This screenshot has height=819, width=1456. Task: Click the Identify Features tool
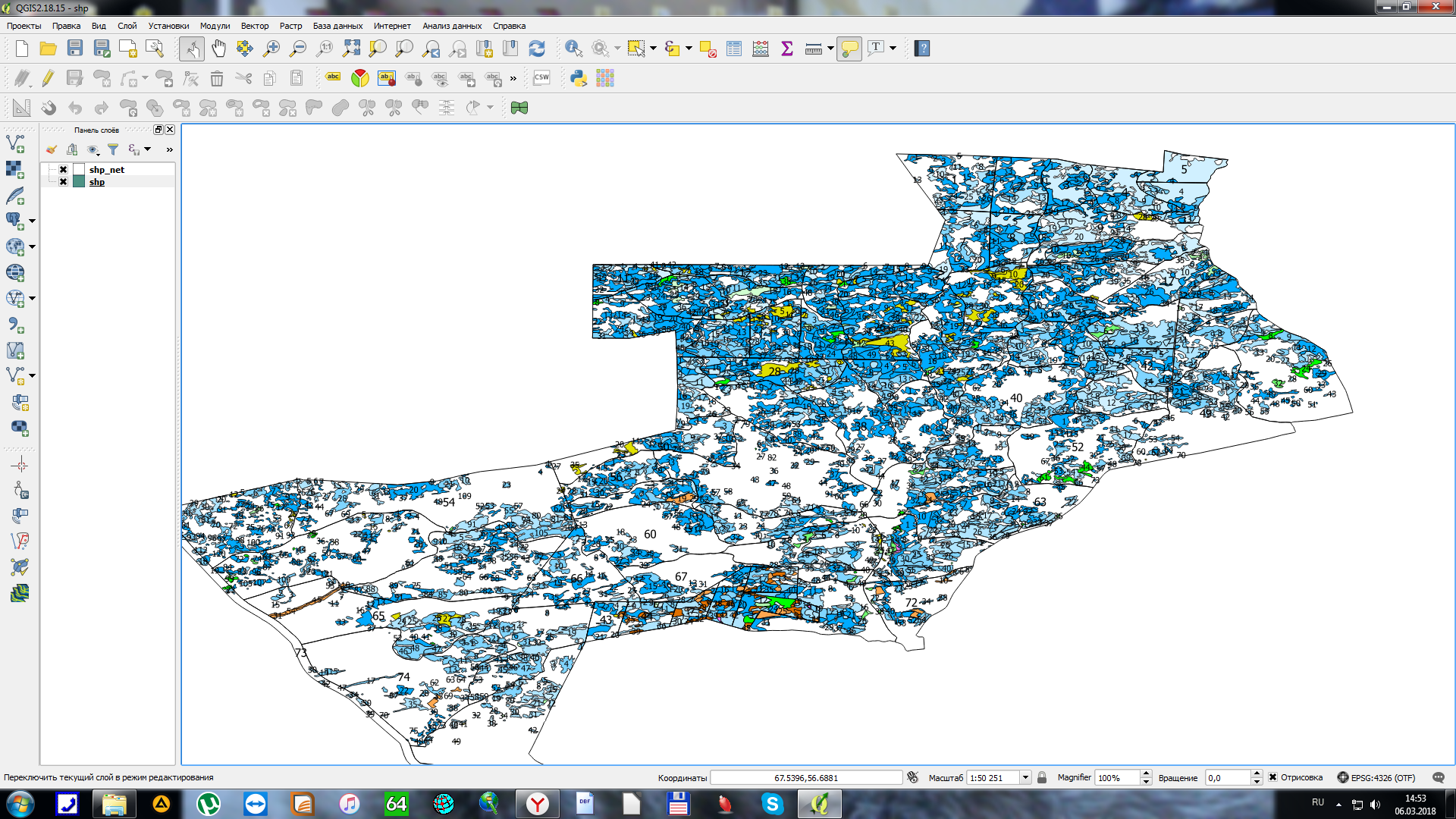pyautogui.click(x=573, y=49)
